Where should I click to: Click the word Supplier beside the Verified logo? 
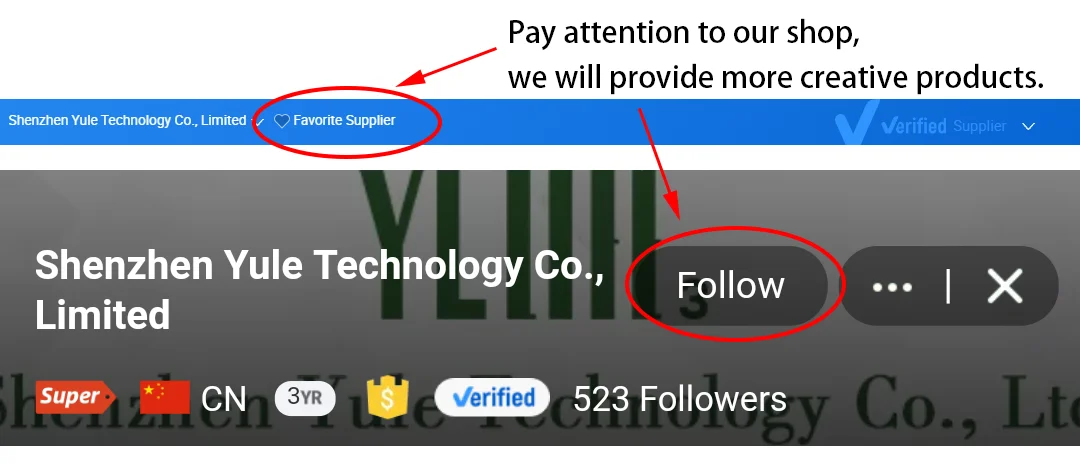coord(979,126)
